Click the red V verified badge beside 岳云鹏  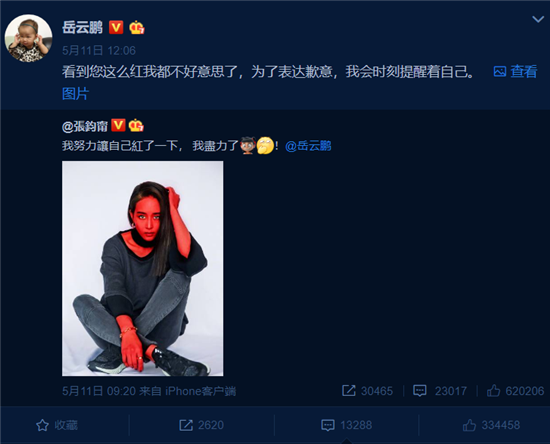(x=116, y=27)
